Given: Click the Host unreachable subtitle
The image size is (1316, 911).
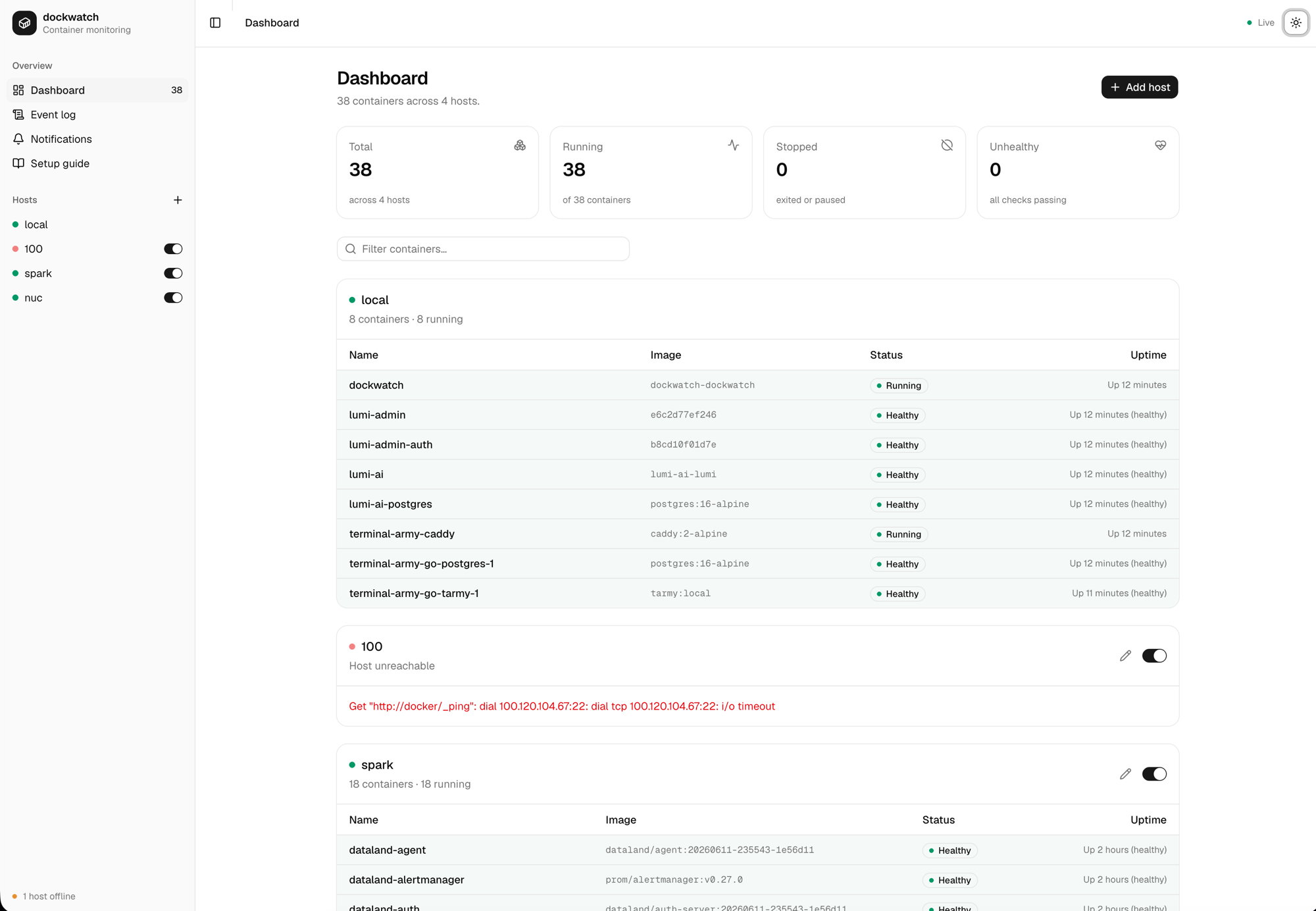Looking at the screenshot, I should coord(392,666).
